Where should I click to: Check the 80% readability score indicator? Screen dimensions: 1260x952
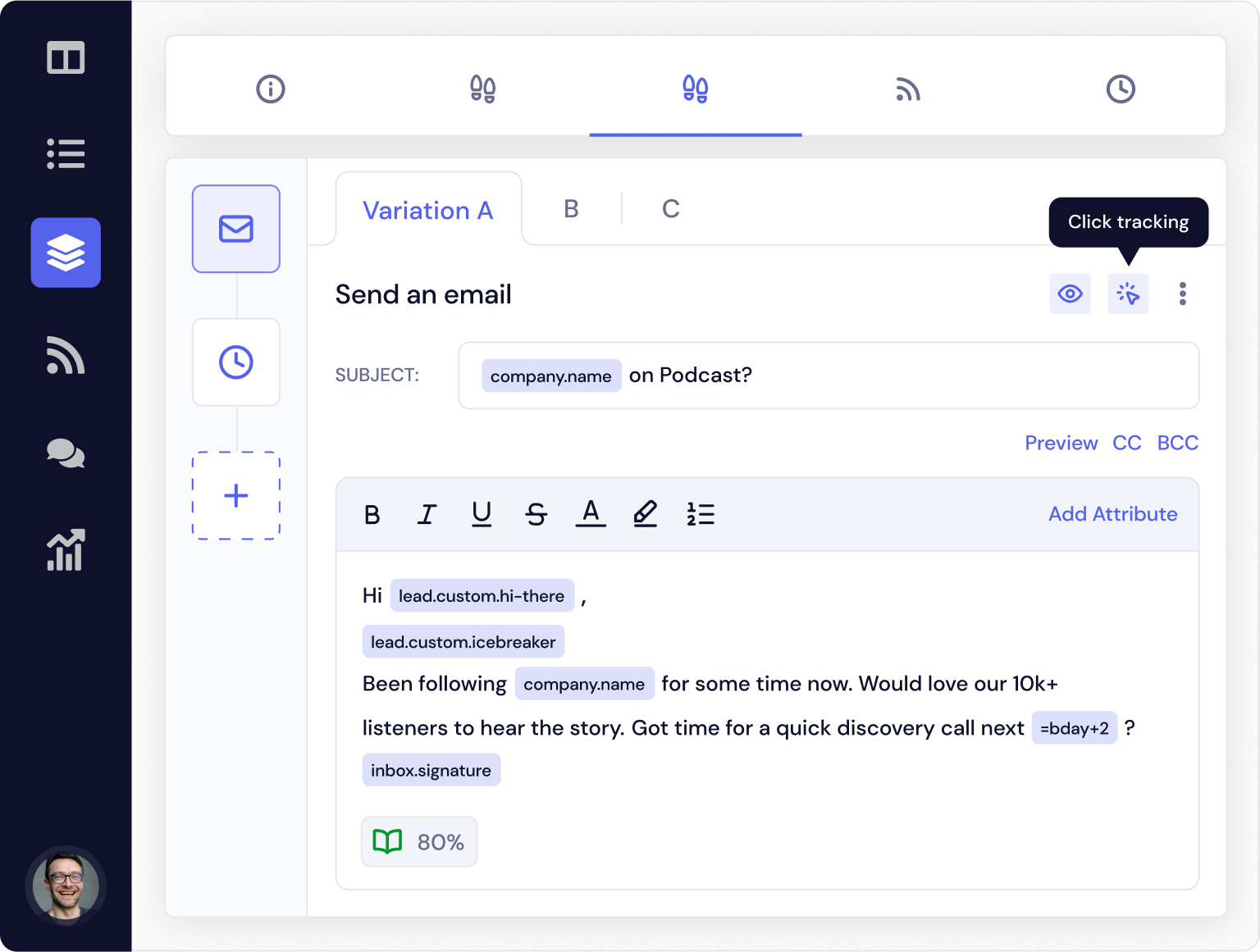point(419,841)
